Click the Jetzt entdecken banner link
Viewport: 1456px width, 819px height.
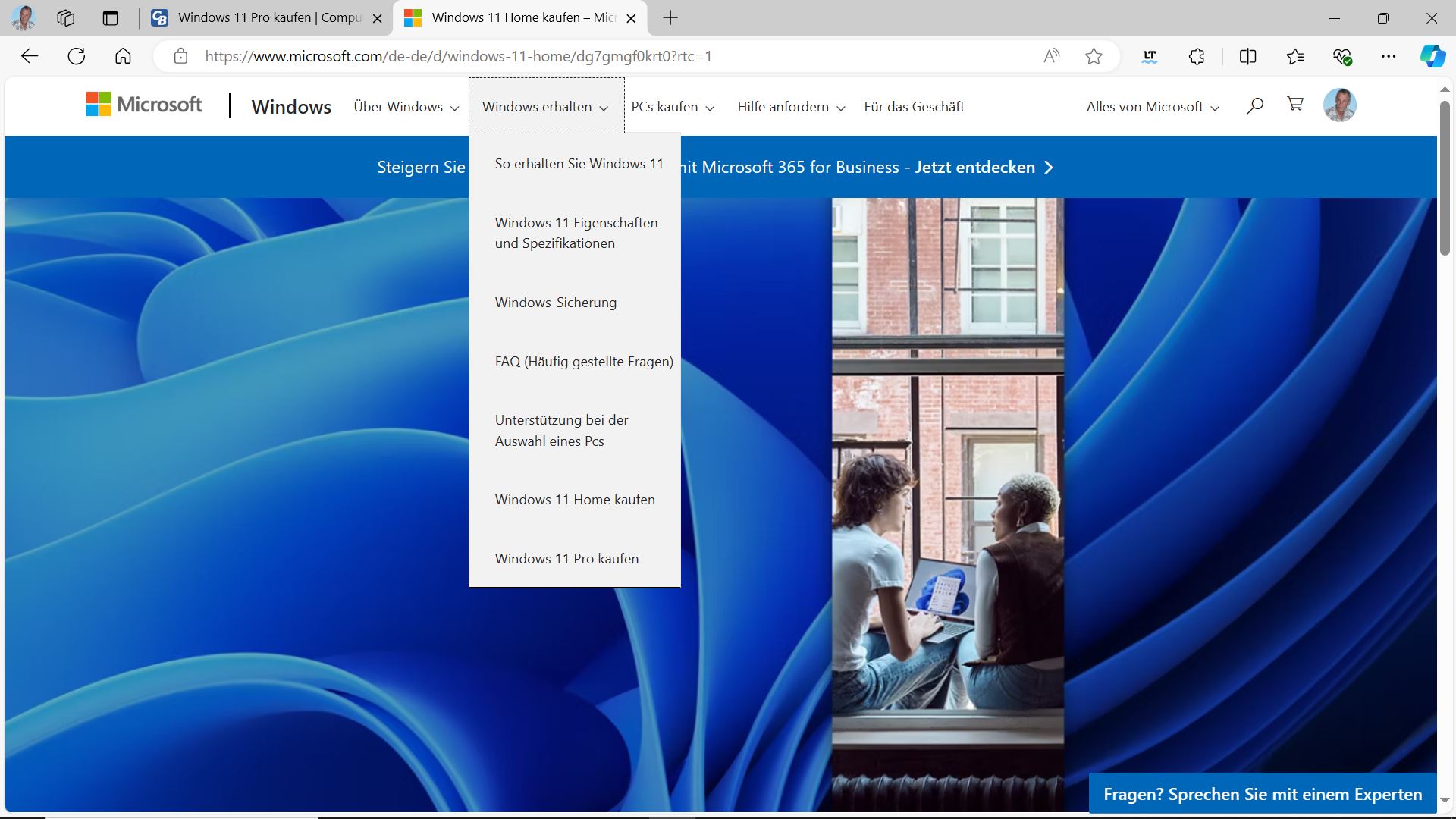pyautogui.click(x=983, y=168)
